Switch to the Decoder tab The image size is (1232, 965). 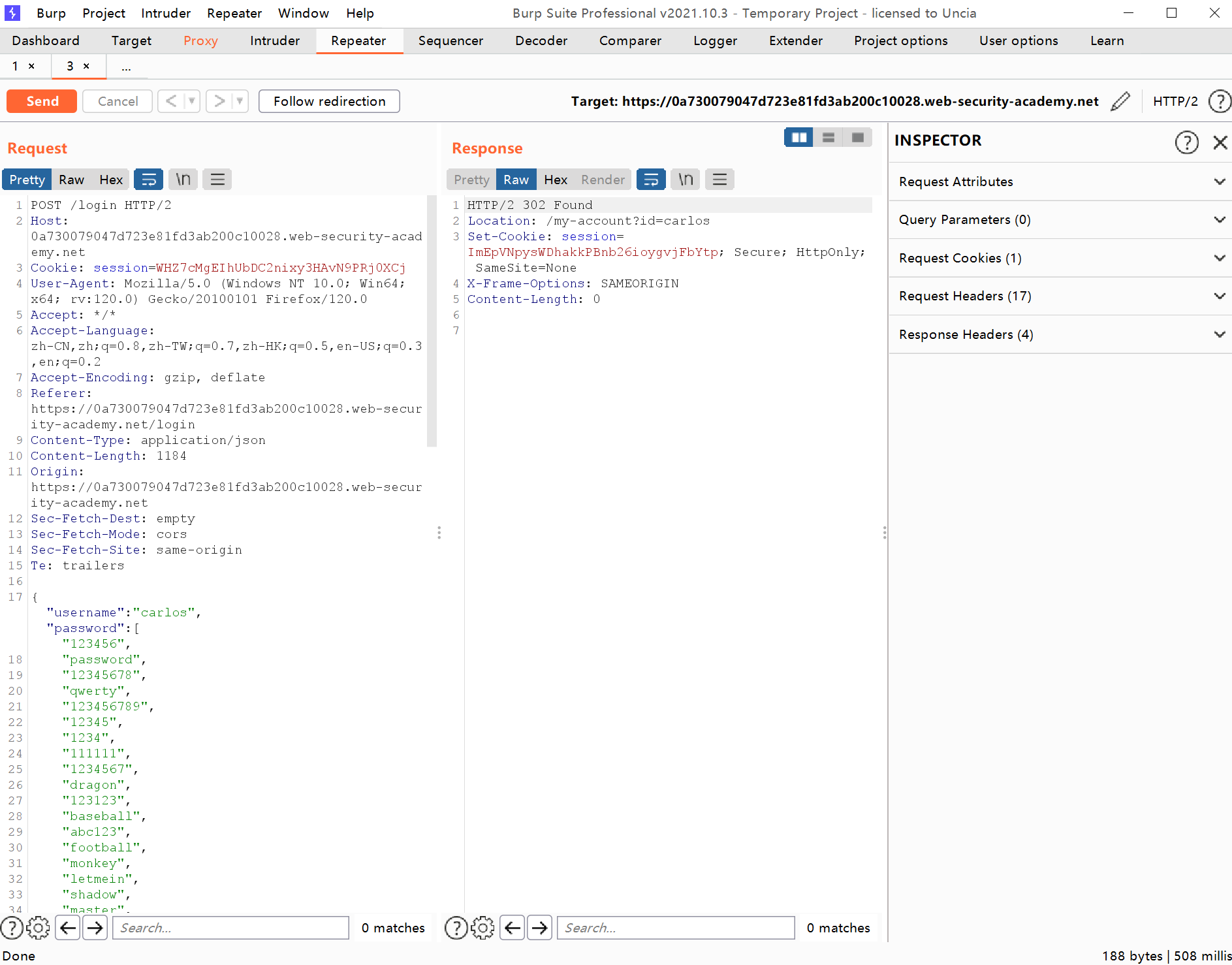click(x=541, y=40)
